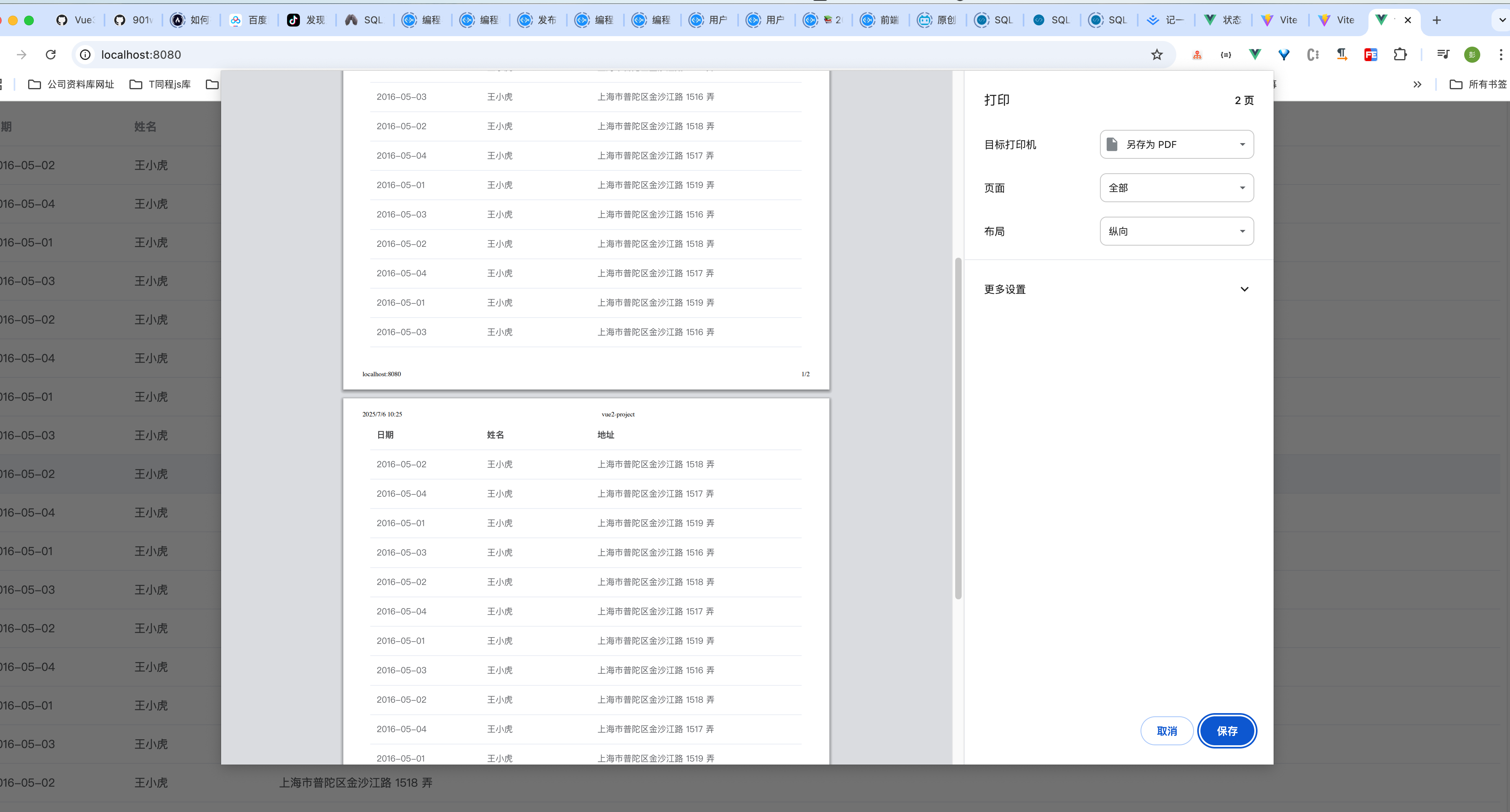The width and height of the screenshot is (1510, 812).
Task: Open the Vue devtools extension icon
Action: 1255,55
